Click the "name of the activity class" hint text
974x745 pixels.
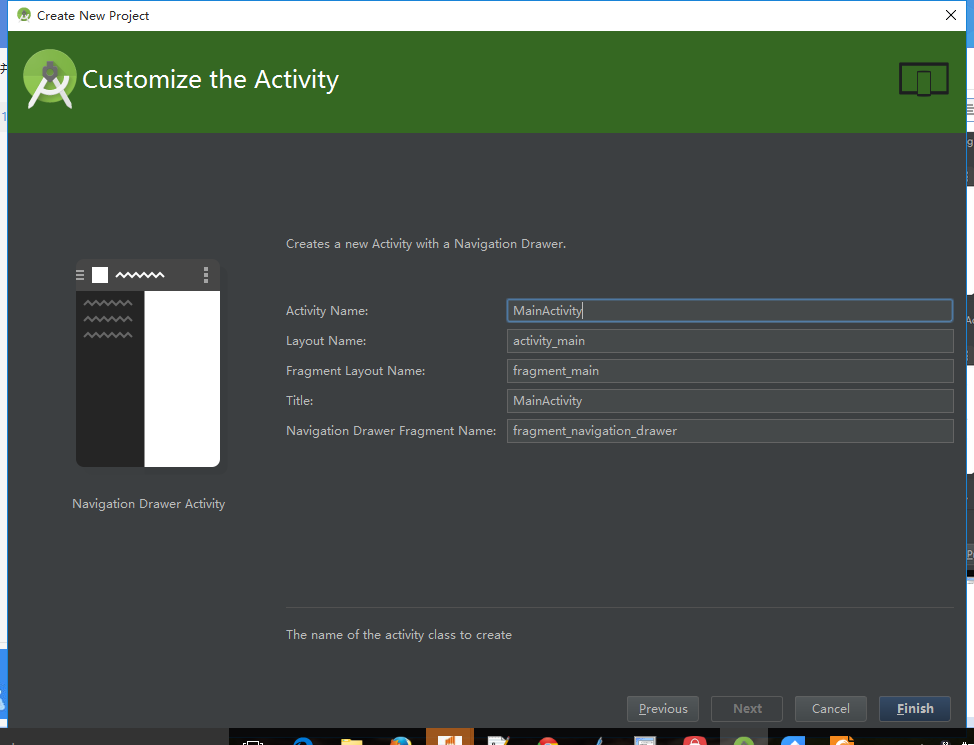[399, 635]
